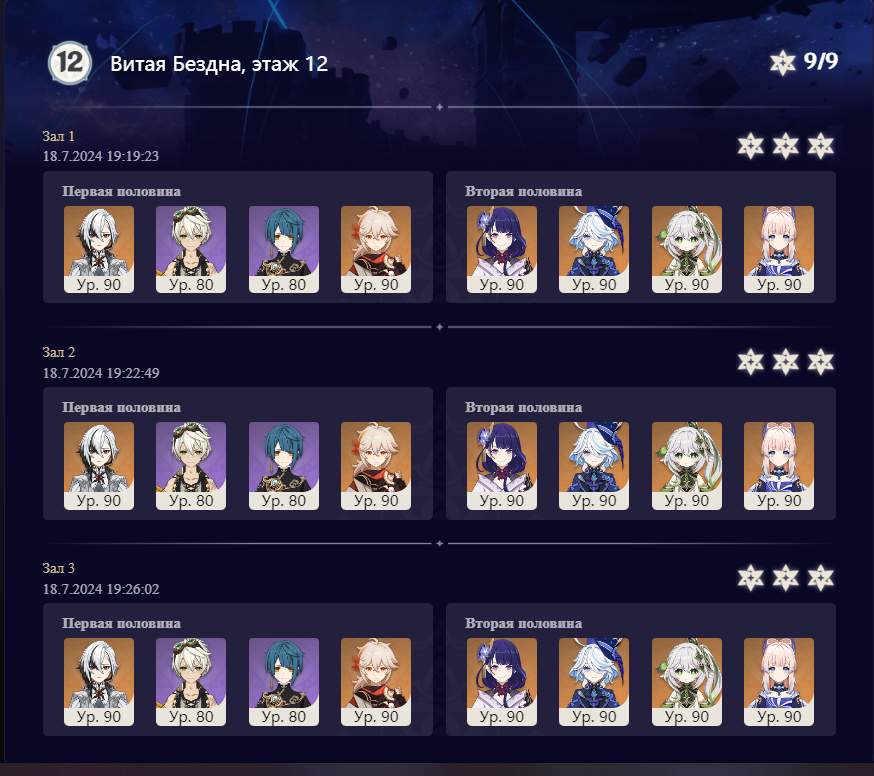Click Kokomi portrait in Зал 2 second half
874x776 pixels.
click(779, 465)
